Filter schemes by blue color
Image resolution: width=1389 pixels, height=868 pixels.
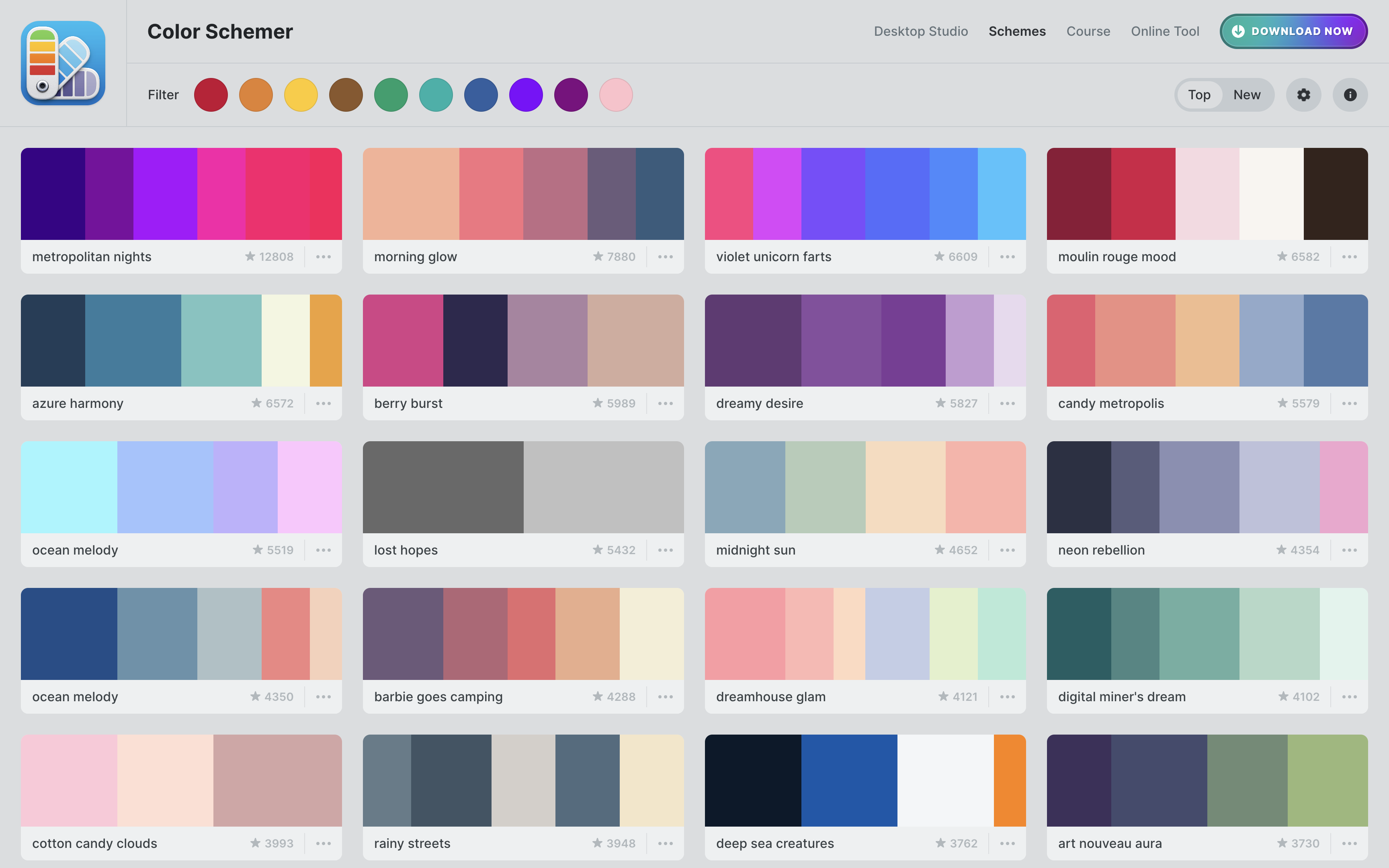(x=481, y=95)
